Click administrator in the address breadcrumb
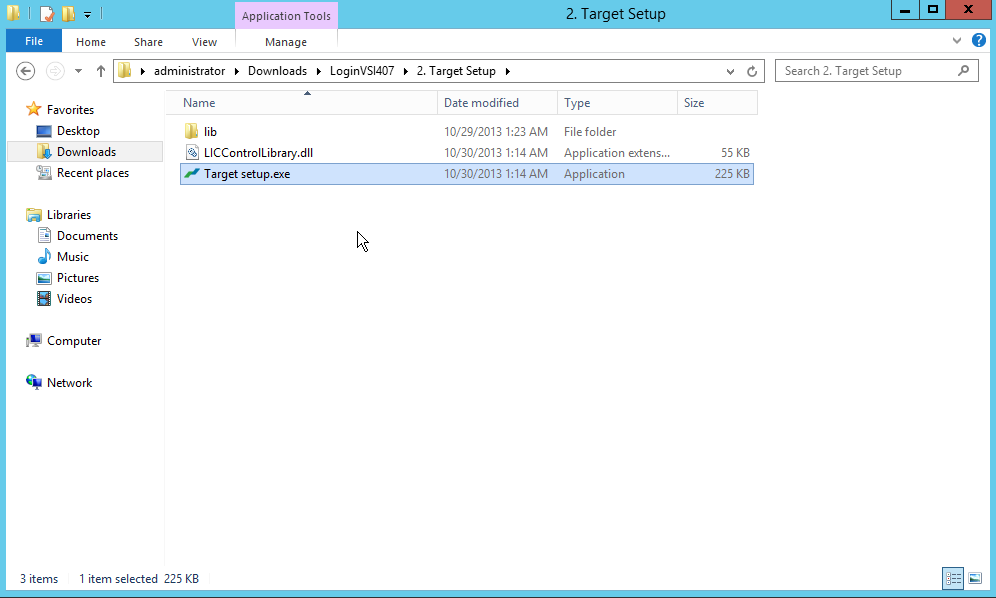The height and width of the screenshot is (598, 996). pos(189,71)
